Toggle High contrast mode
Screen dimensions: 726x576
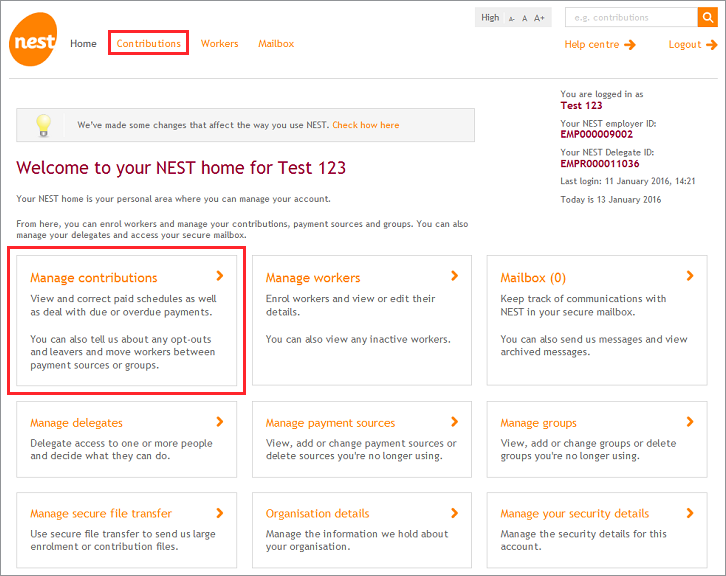[x=490, y=17]
